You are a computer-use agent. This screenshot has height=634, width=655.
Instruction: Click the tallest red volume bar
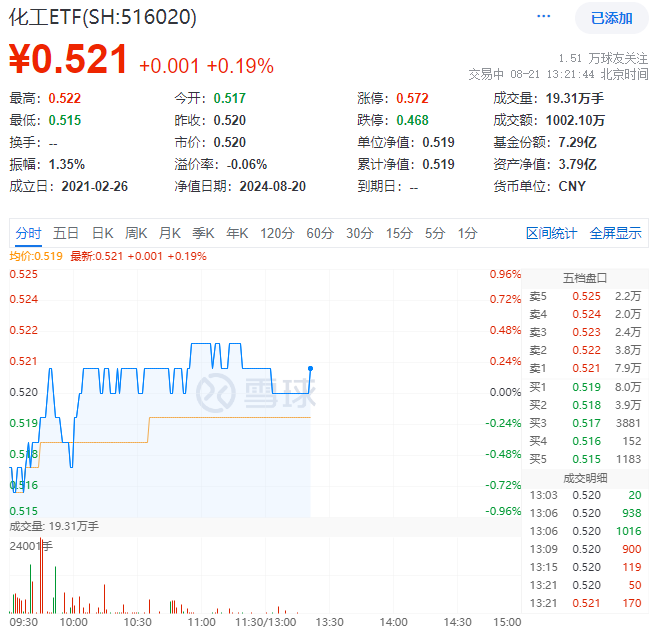tap(41, 576)
